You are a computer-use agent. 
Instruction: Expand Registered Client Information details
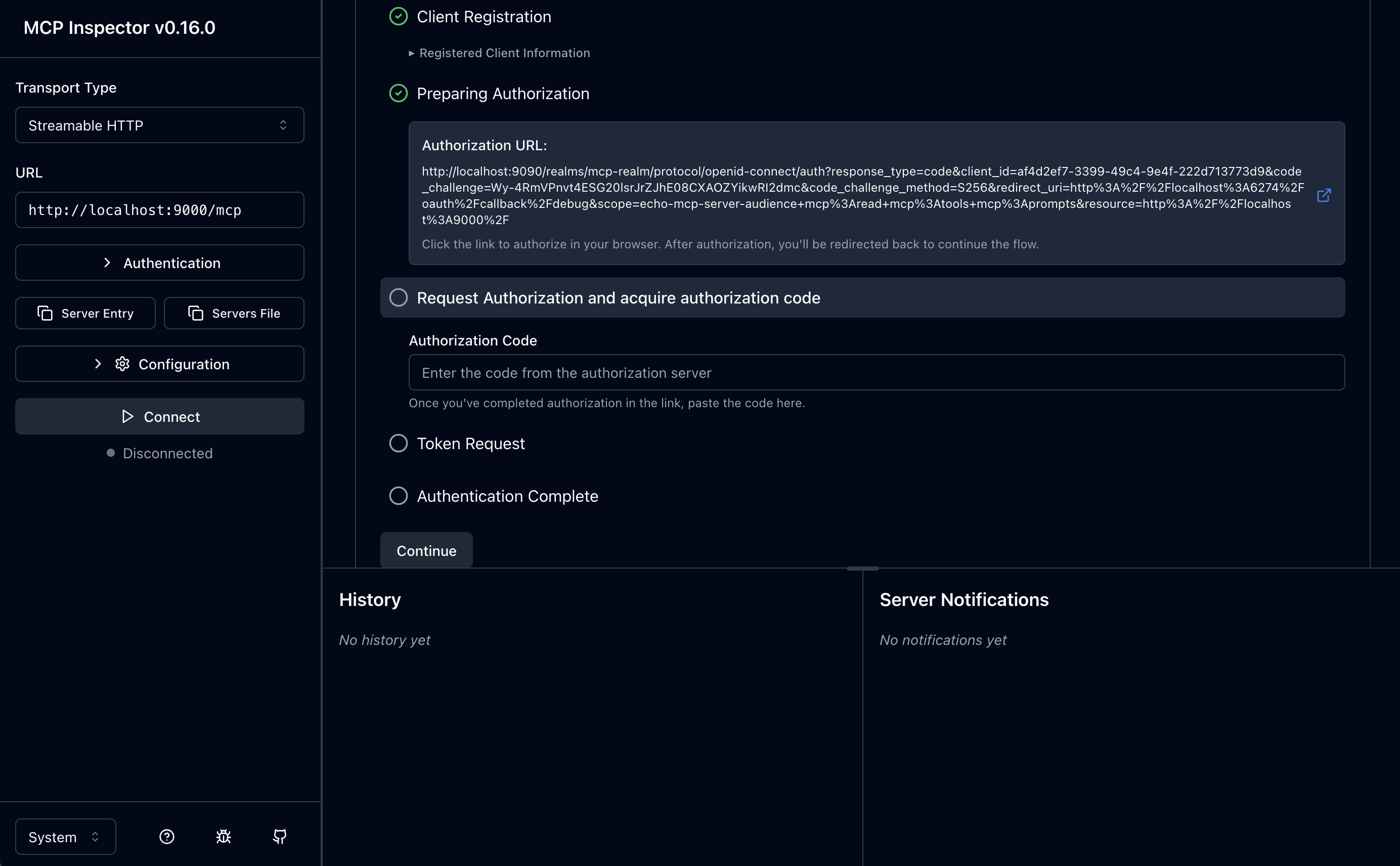[x=499, y=53]
